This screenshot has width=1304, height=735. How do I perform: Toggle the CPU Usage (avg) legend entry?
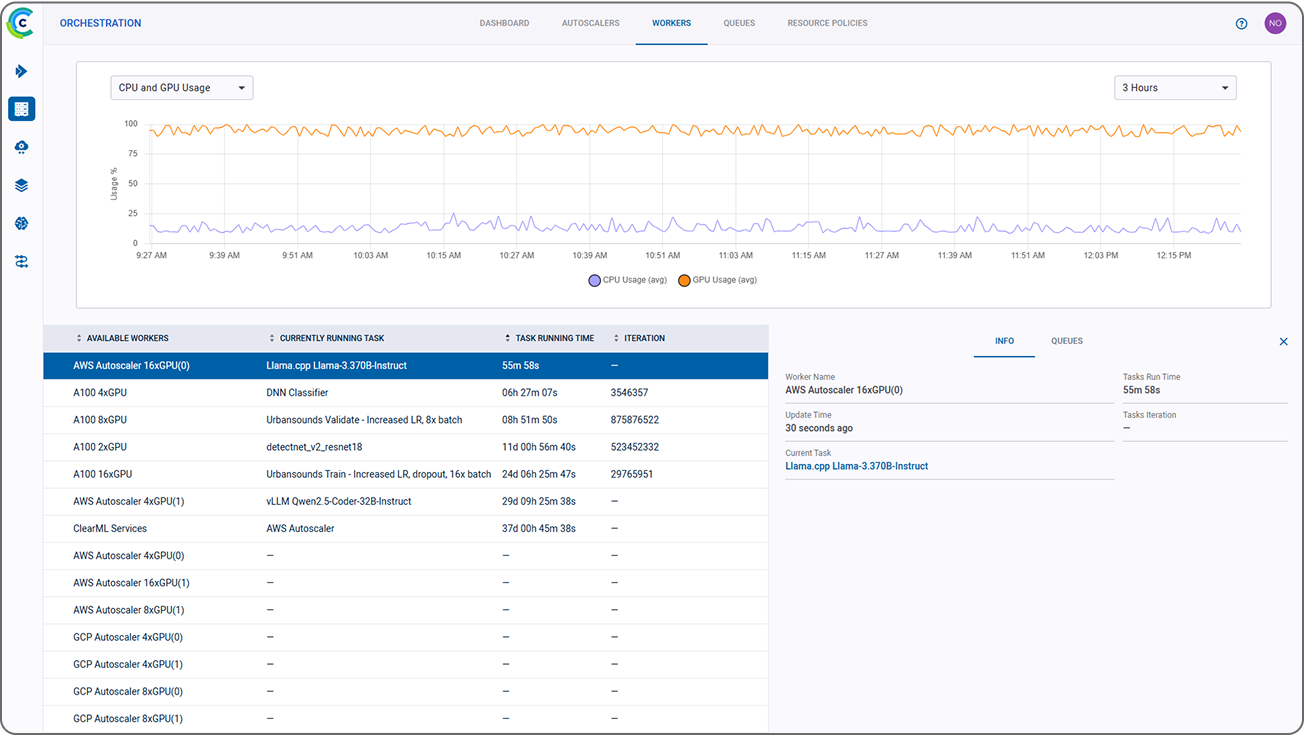coord(627,280)
